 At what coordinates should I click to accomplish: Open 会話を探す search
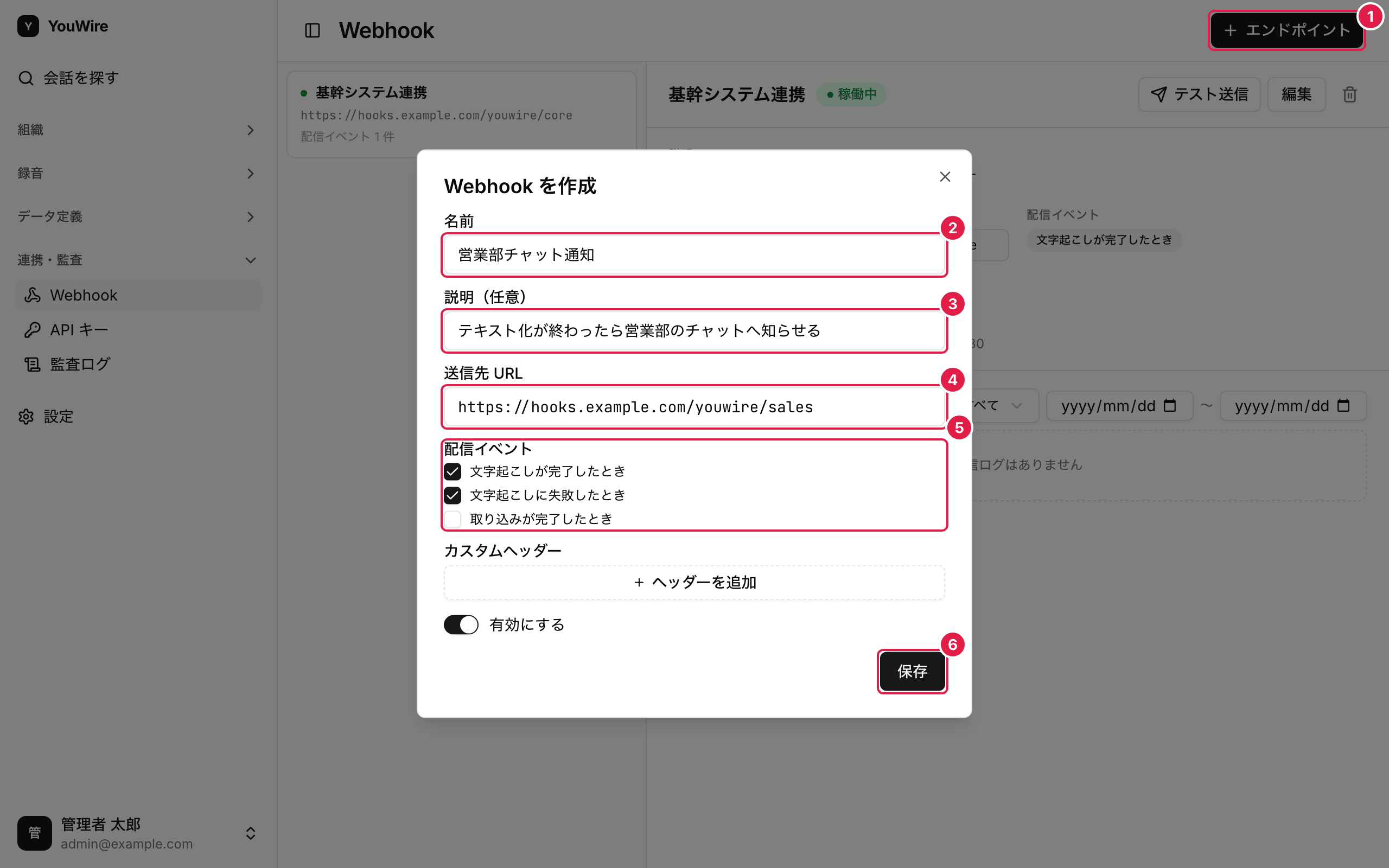[x=138, y=78]
